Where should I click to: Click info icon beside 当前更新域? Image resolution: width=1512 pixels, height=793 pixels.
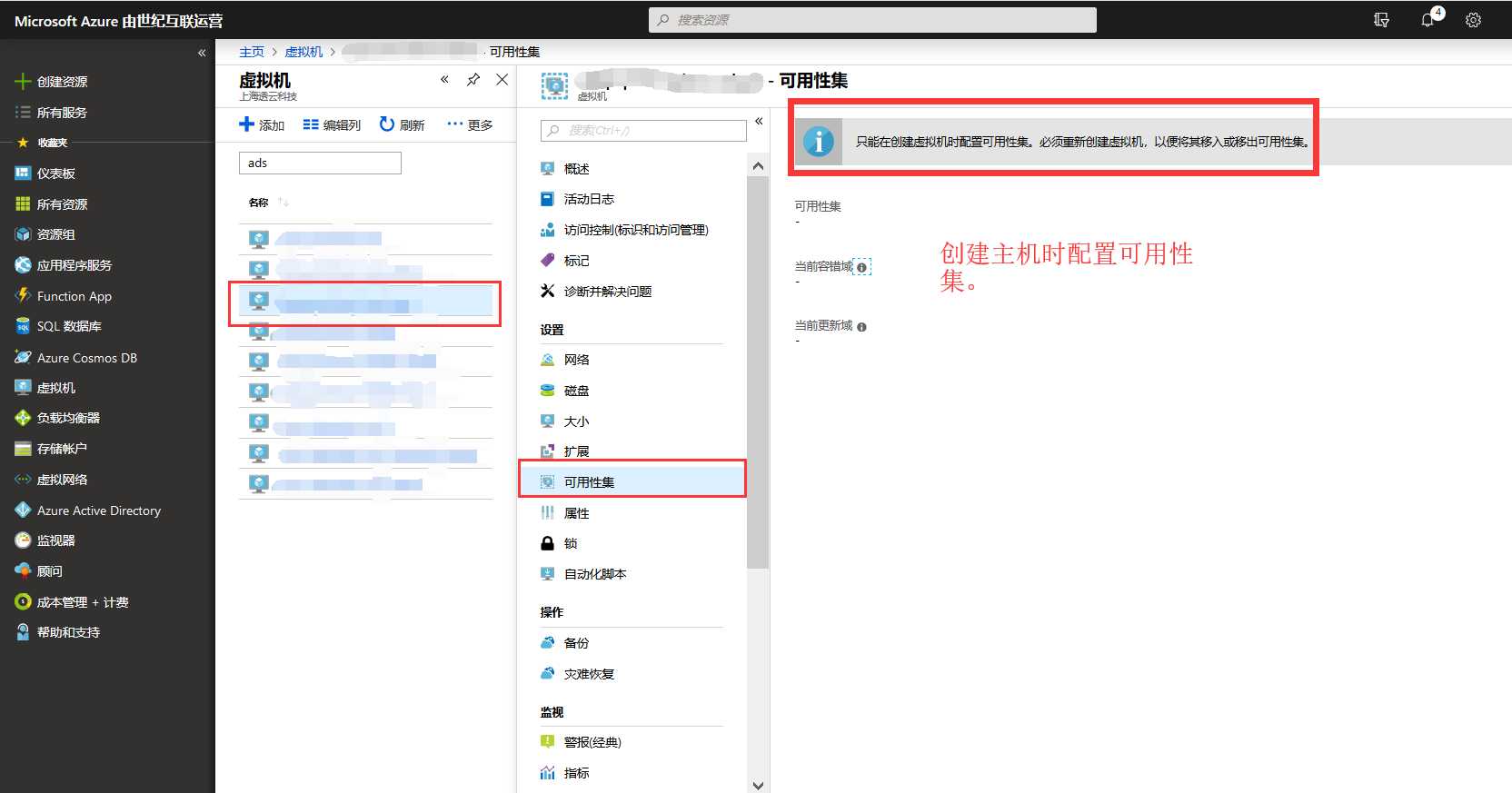(861, 327)
